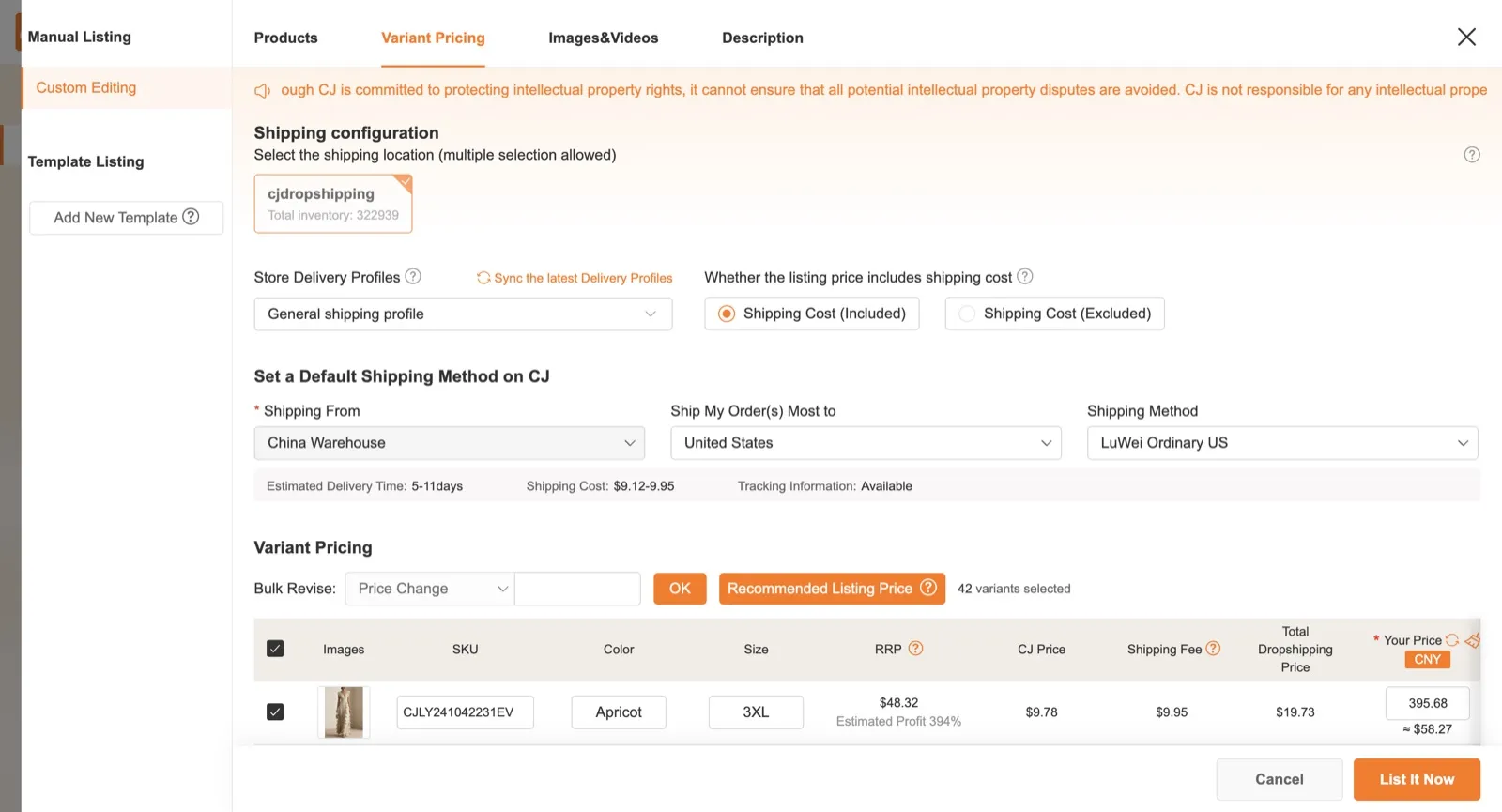
Task: Click the $9.95 Shipping Fee cell
Action: (1172, 712)
